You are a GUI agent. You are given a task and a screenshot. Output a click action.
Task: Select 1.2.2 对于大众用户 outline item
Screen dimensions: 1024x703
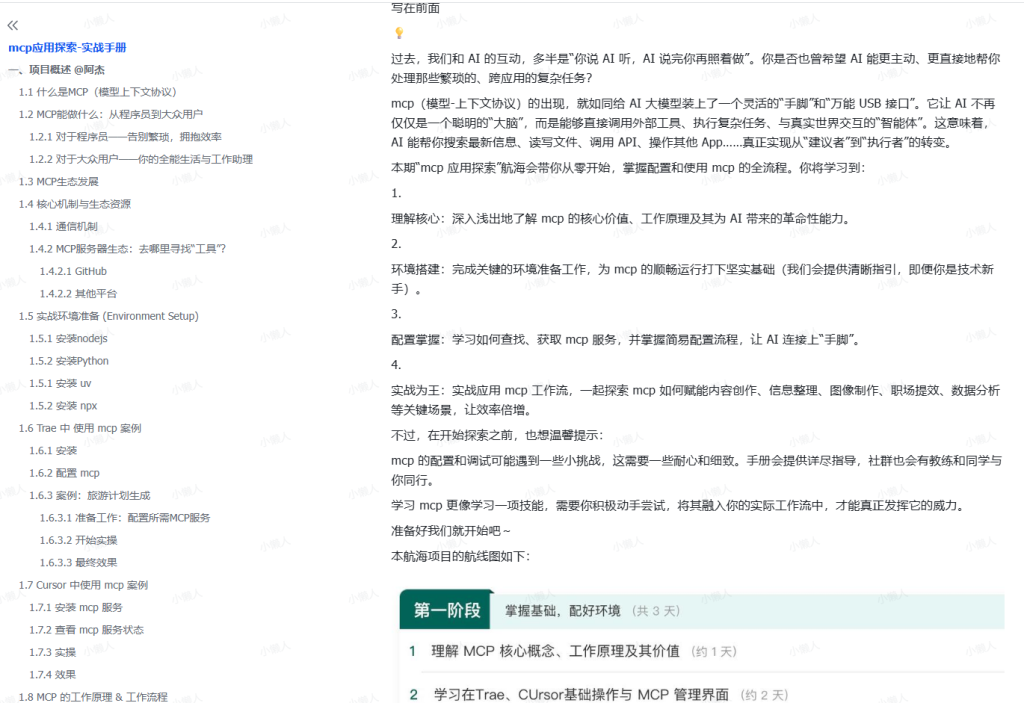coord(140,159)
